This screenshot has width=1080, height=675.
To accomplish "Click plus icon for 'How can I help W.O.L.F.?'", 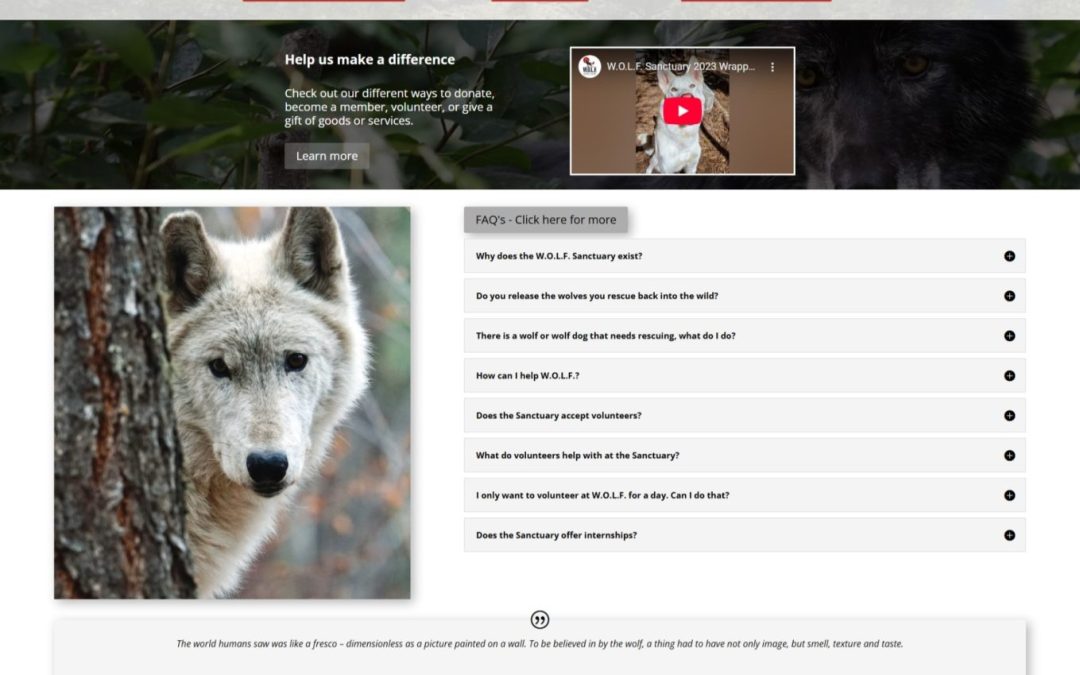I will coord(1009,376).
